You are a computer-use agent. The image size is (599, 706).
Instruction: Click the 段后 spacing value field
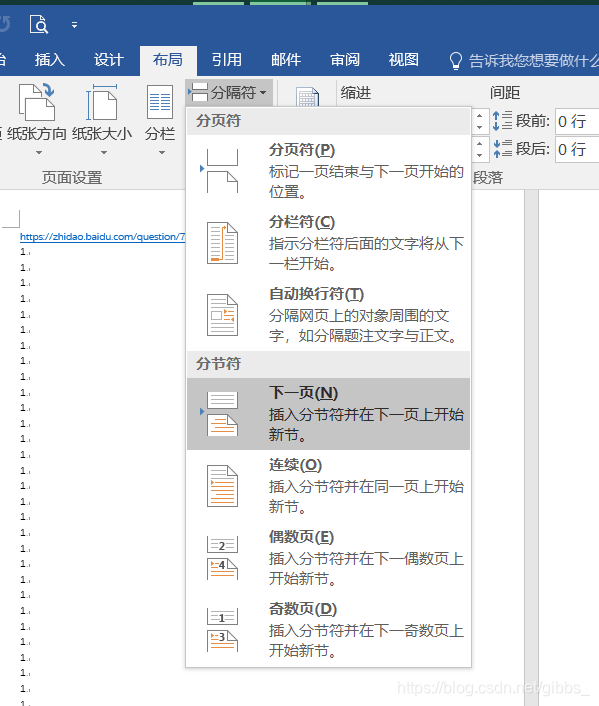pos(577,149)
